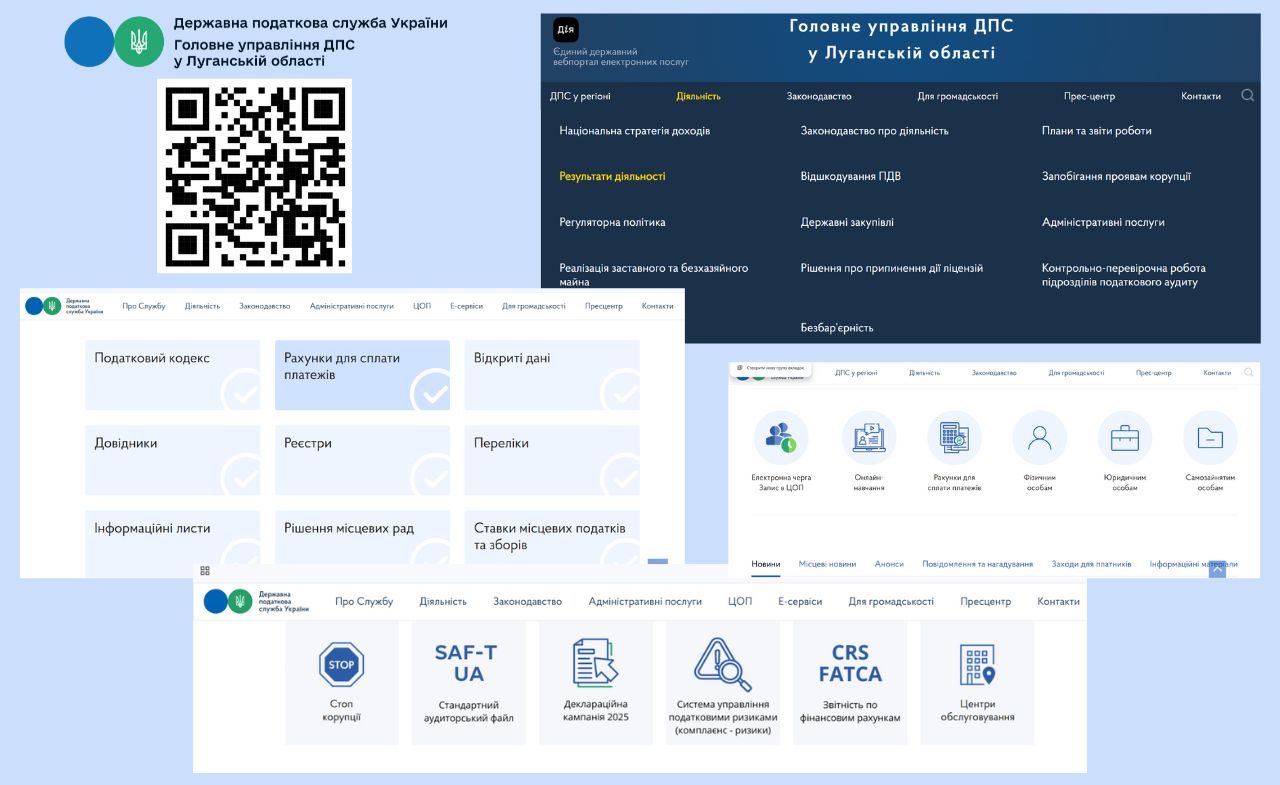This screenshot has width=1280, height=785.
Task: Open the Відкриті дані tile
Action: pos(552,375)
